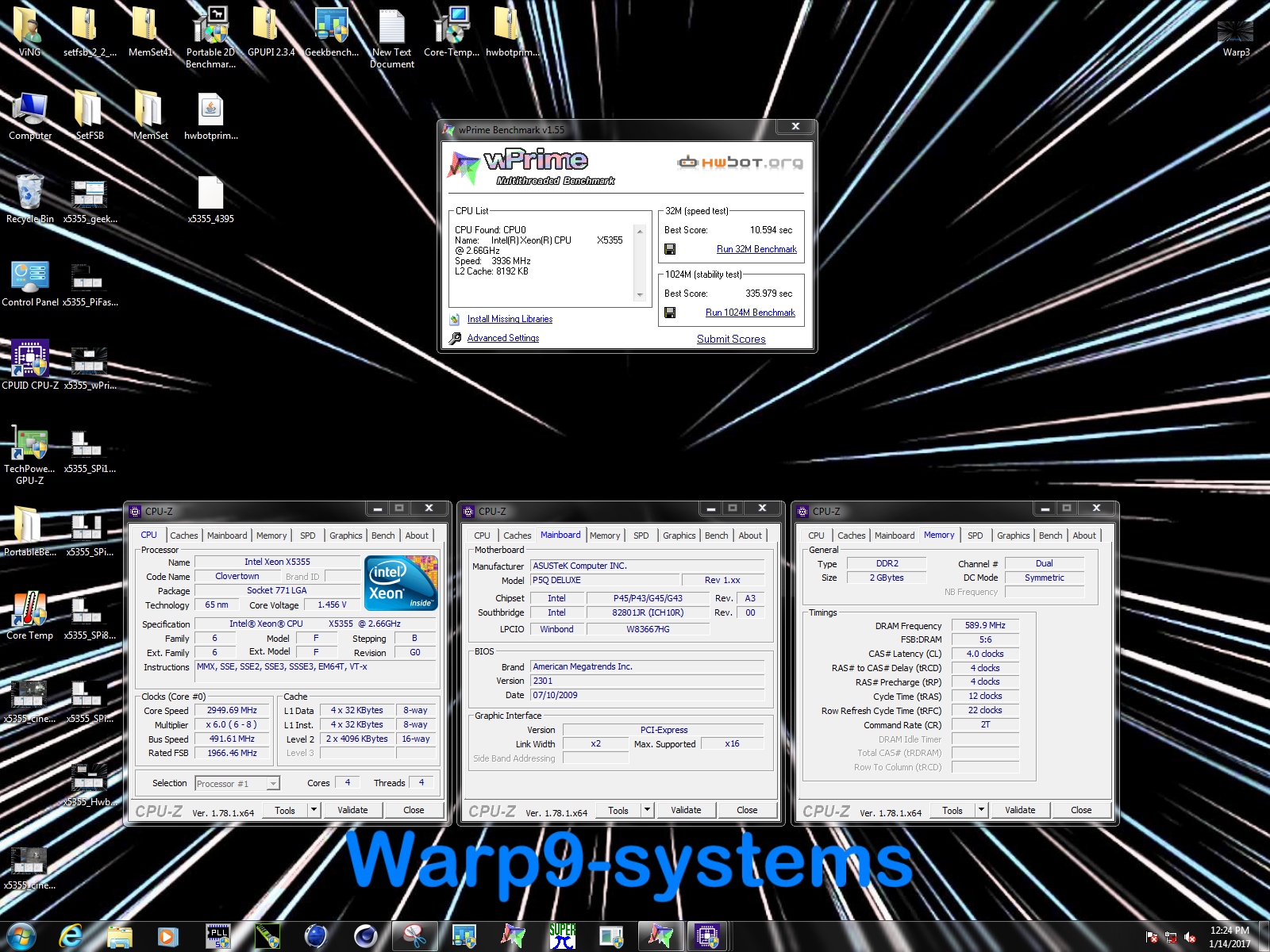
Task: Click the Submit Scores link
Action: (731, 339)
